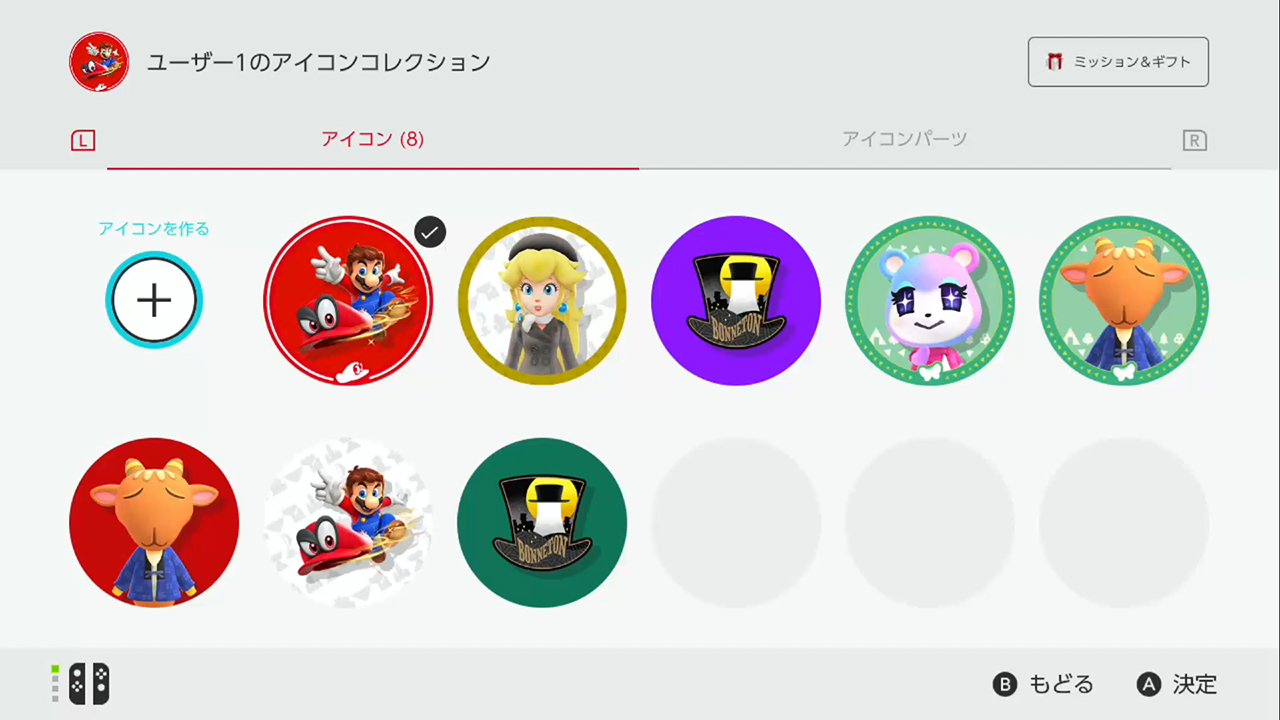Pick the Bonneton hat icon on purple
Image resolution: width=1280 pixels, height=720 pixels.
(x=736, y=301)
